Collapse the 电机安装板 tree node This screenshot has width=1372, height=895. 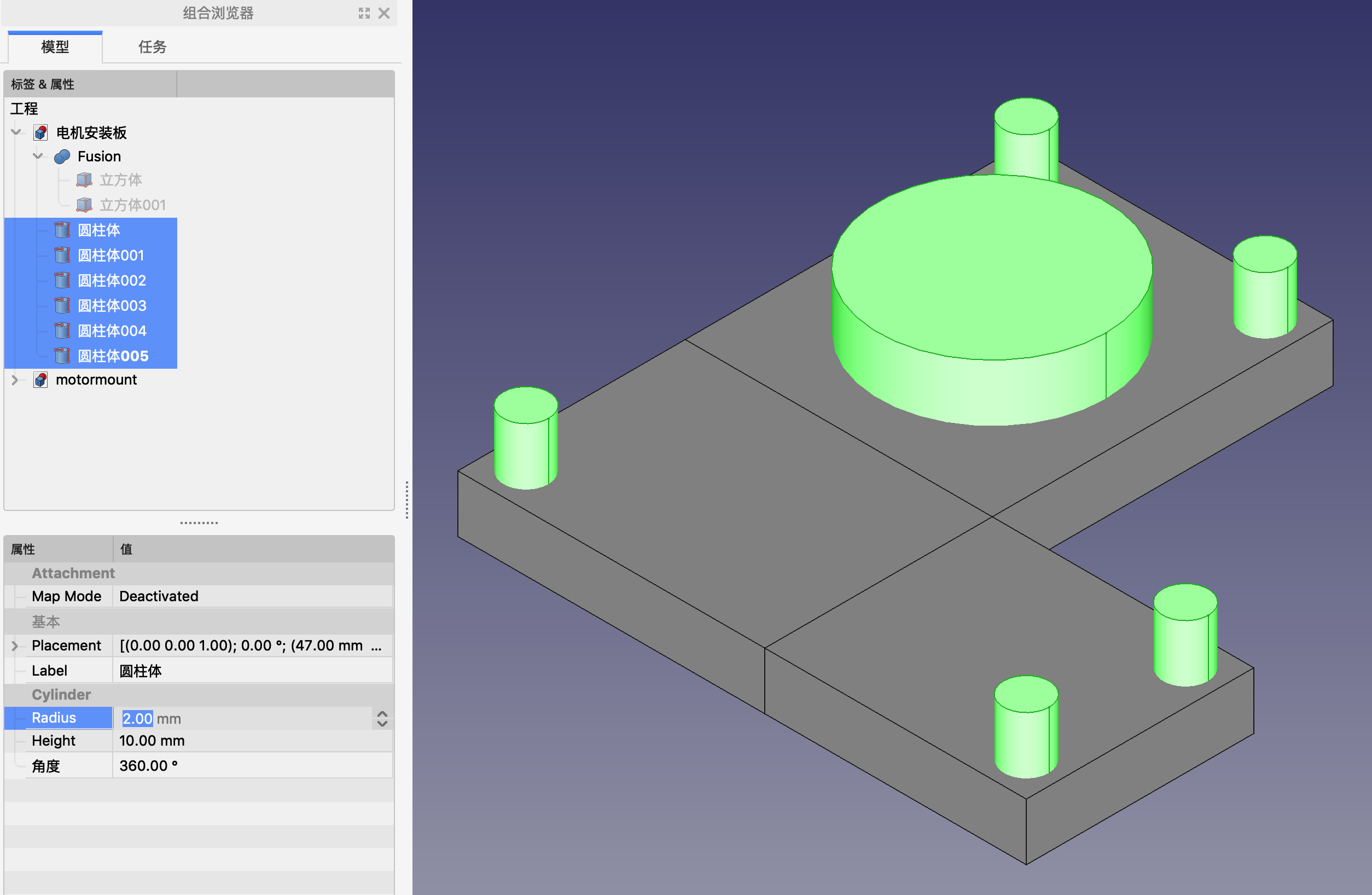(16, 132)
